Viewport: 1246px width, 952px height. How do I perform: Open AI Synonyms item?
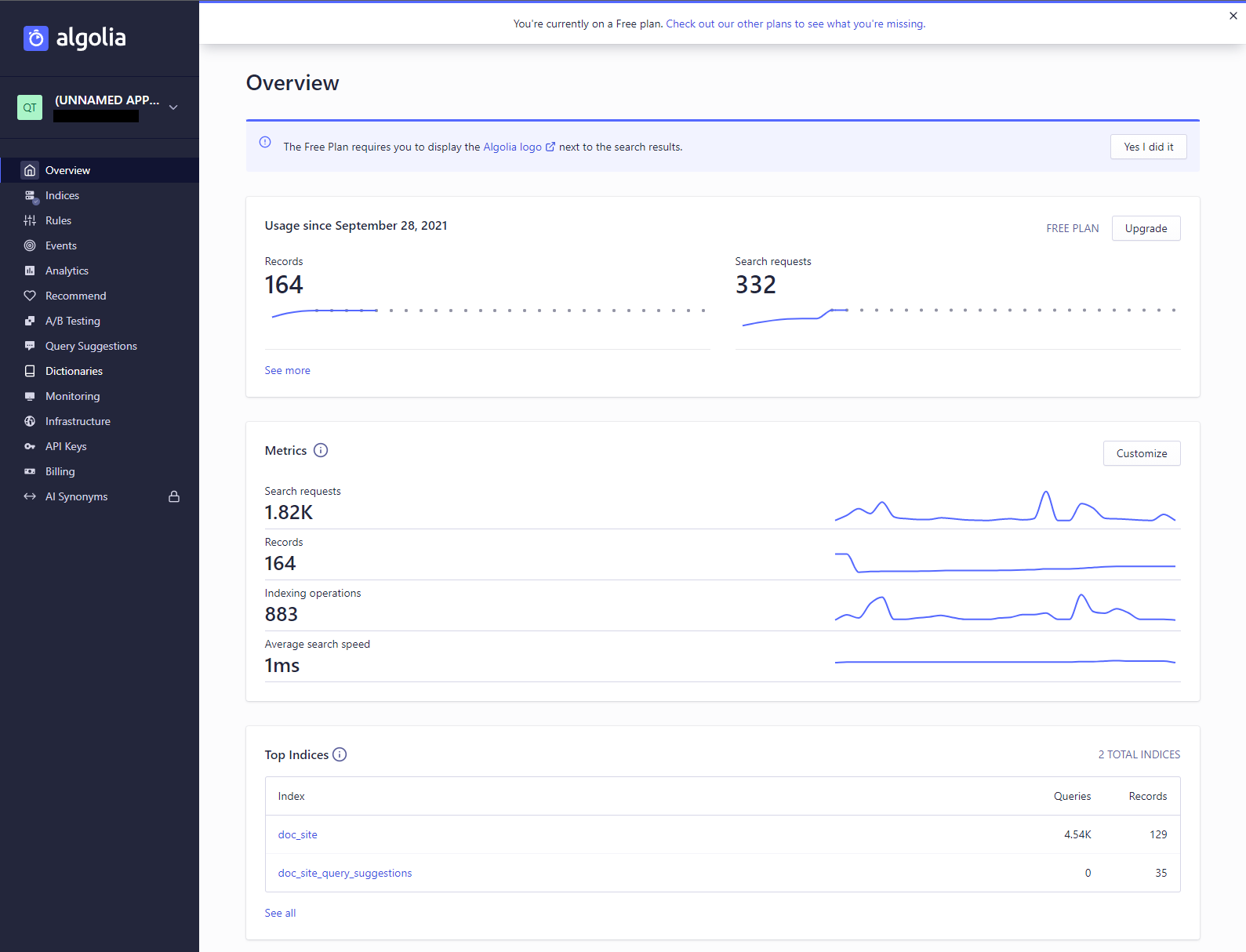100,496
